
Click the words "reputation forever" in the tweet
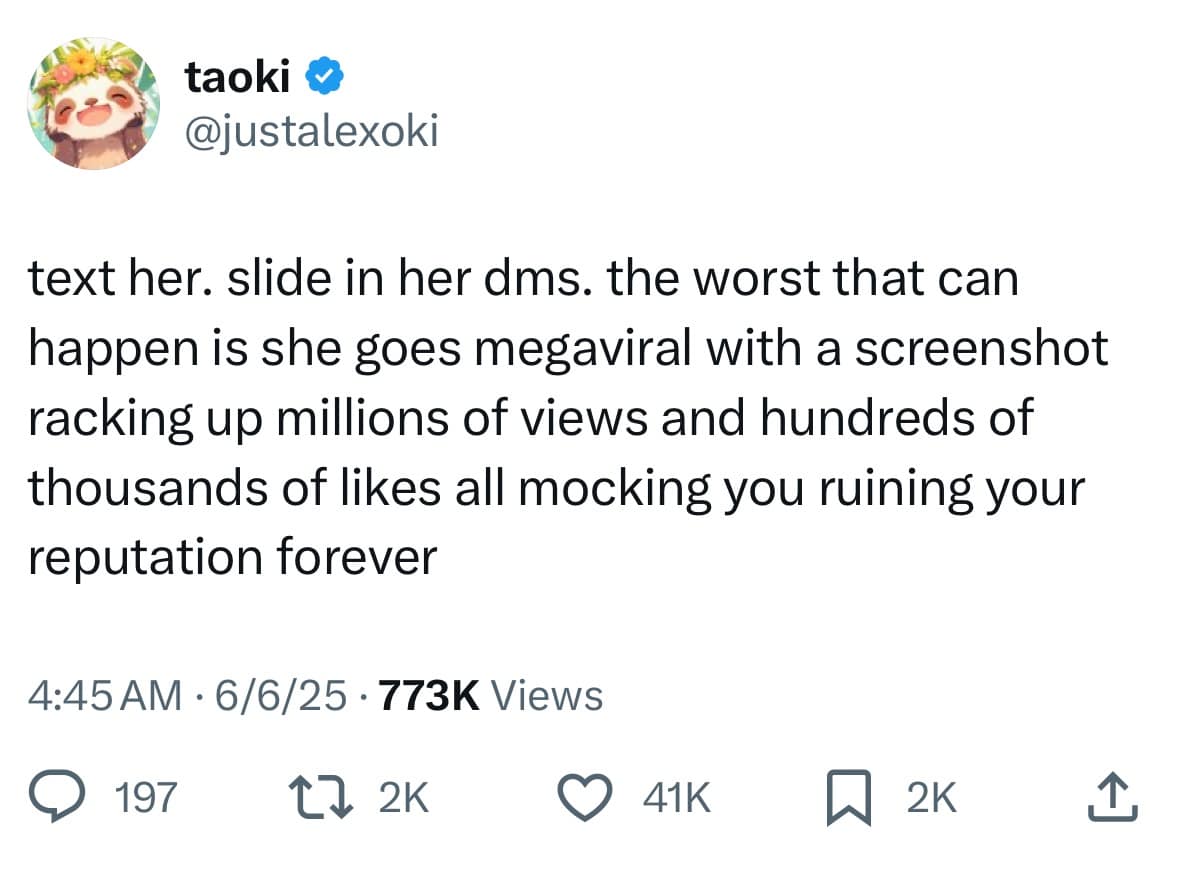tap(232, 557)
